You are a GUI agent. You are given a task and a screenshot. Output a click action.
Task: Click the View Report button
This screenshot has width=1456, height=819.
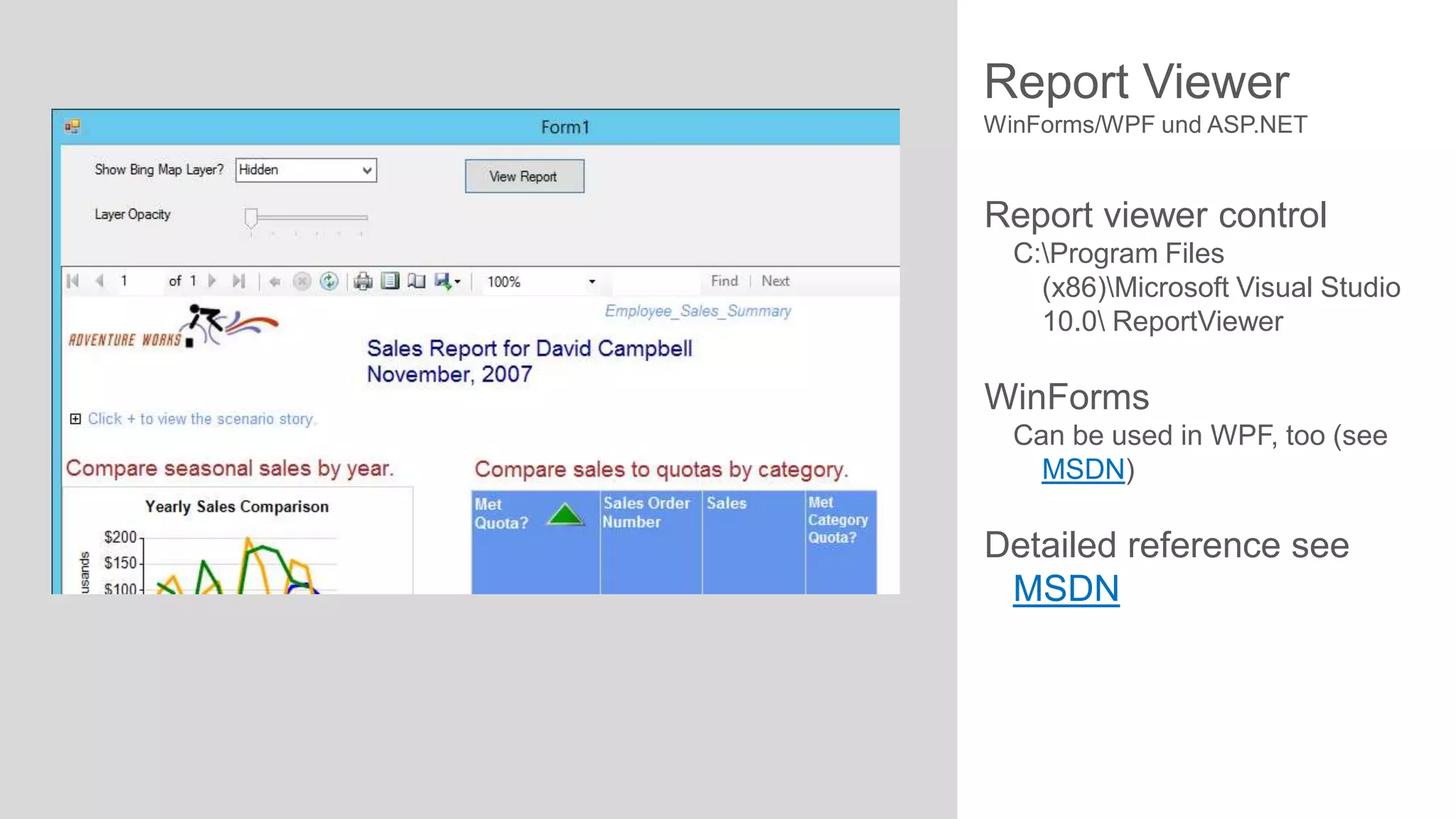(x=525, y=176)
